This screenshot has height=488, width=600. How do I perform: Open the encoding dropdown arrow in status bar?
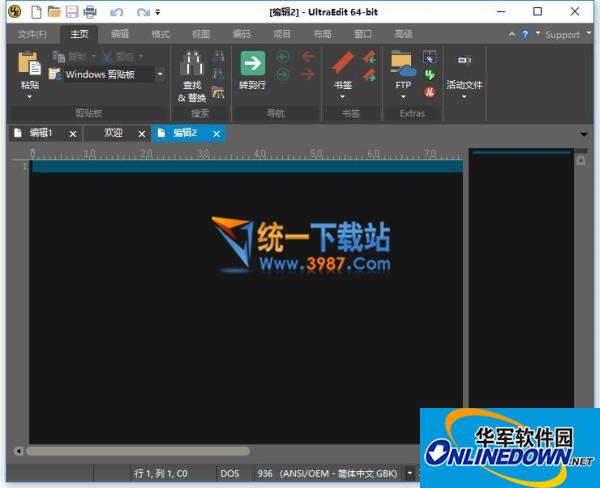[x=410, y=473]
